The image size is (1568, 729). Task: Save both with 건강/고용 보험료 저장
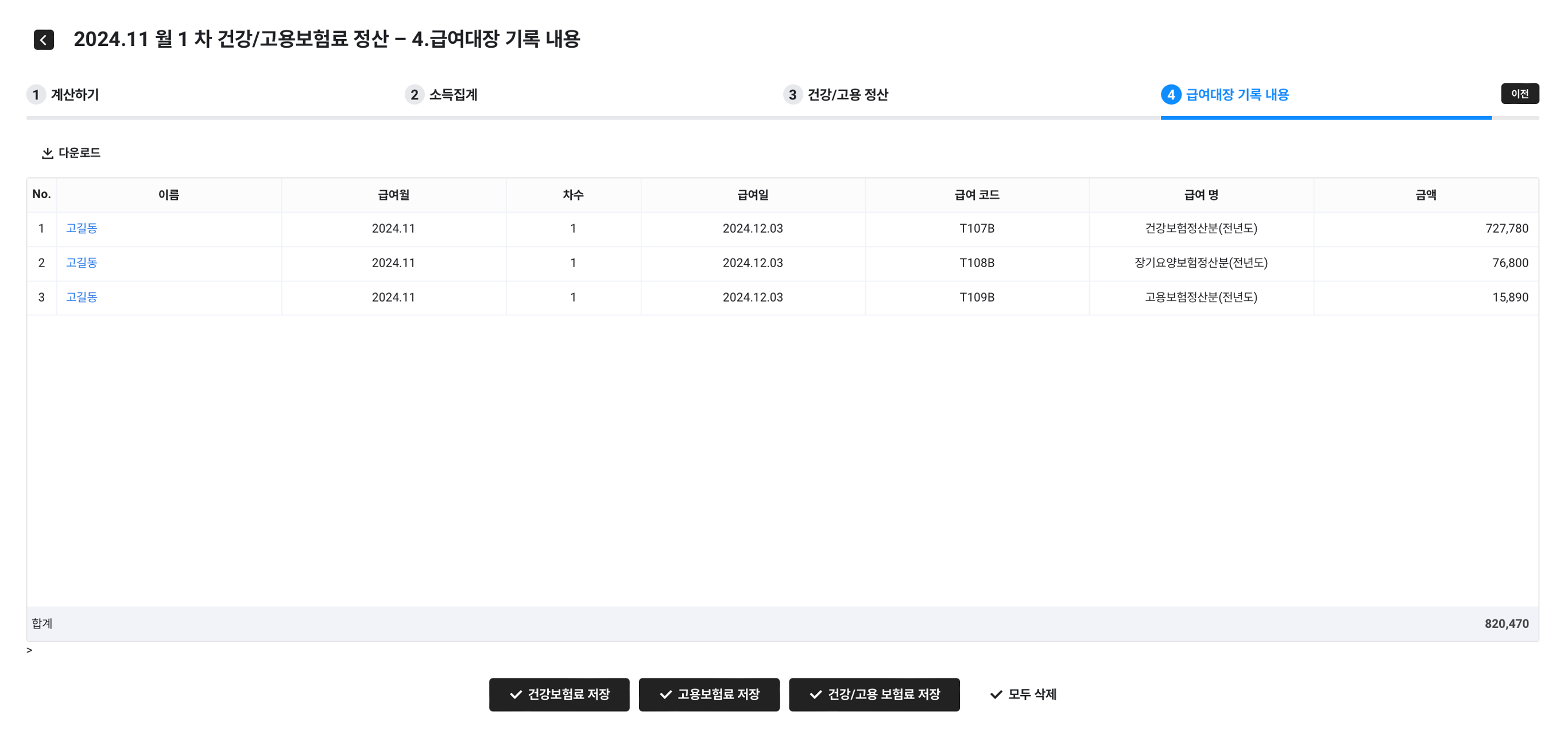(x=873, y=695)
